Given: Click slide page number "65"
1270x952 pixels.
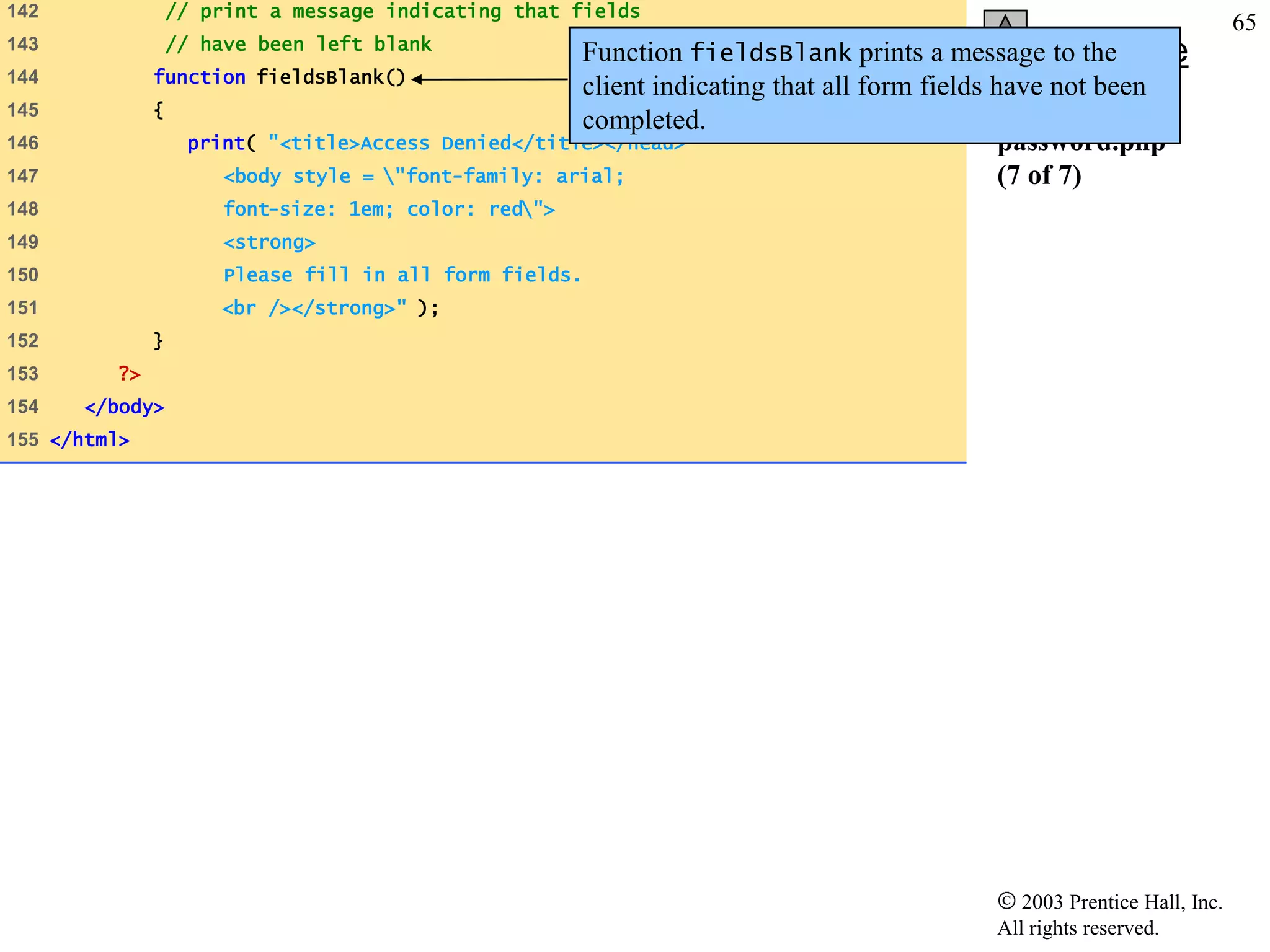Looking at the screenshot, I should 1244,23.
